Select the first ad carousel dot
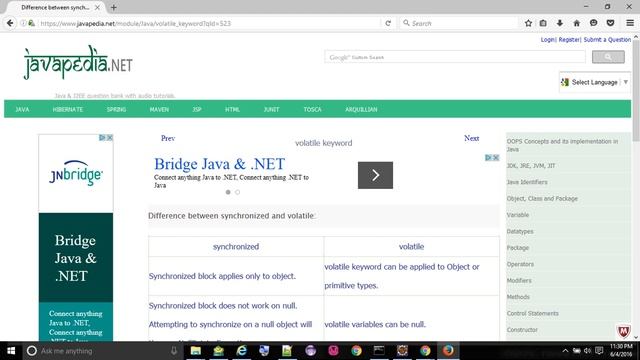This screenshot has width=640, height=360. [x=228, y=192]
